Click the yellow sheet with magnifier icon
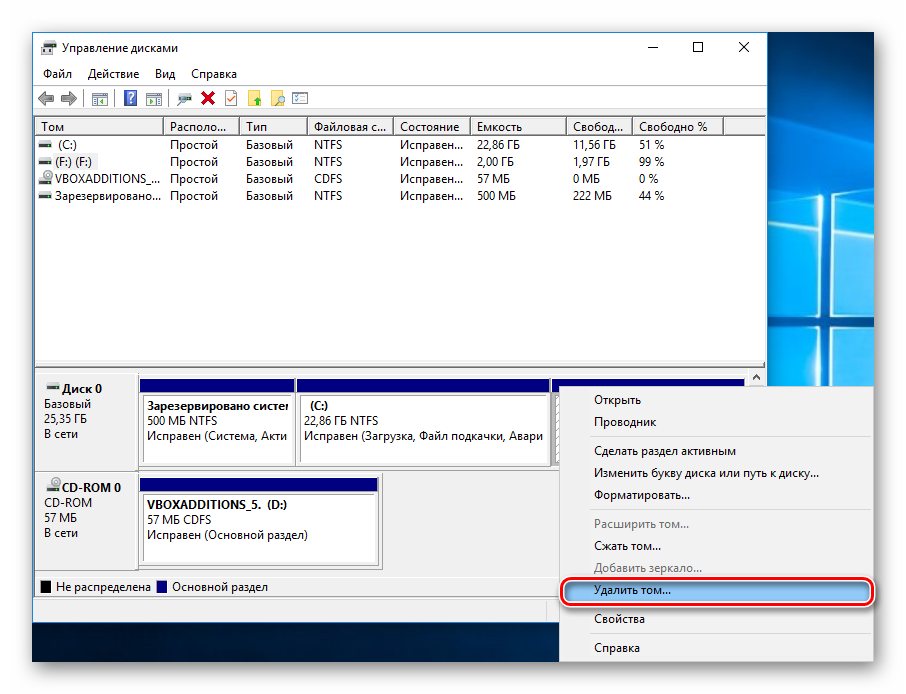906x694 pixels. tap(278, 98)
